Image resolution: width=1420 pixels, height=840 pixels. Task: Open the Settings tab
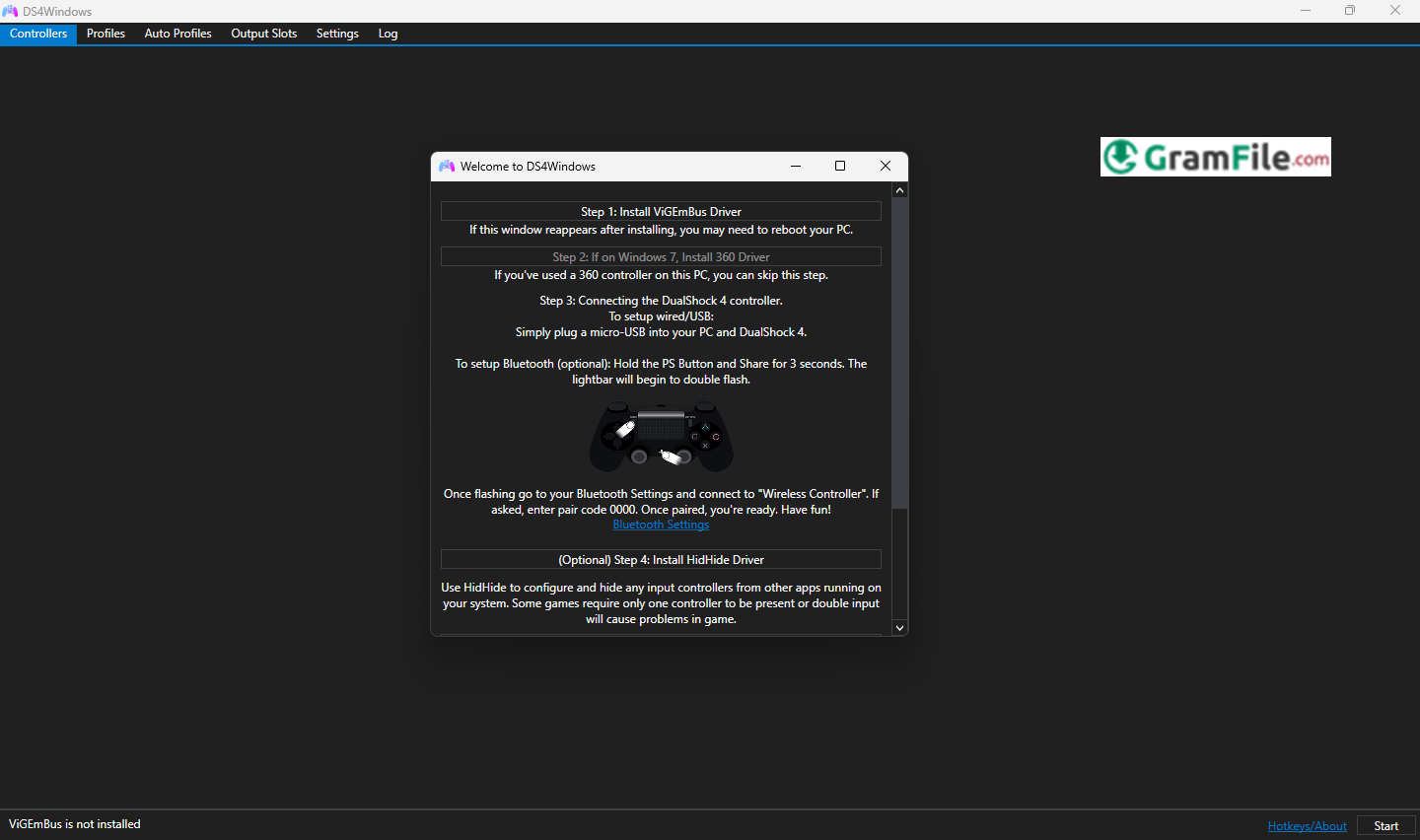coord(337,34)
